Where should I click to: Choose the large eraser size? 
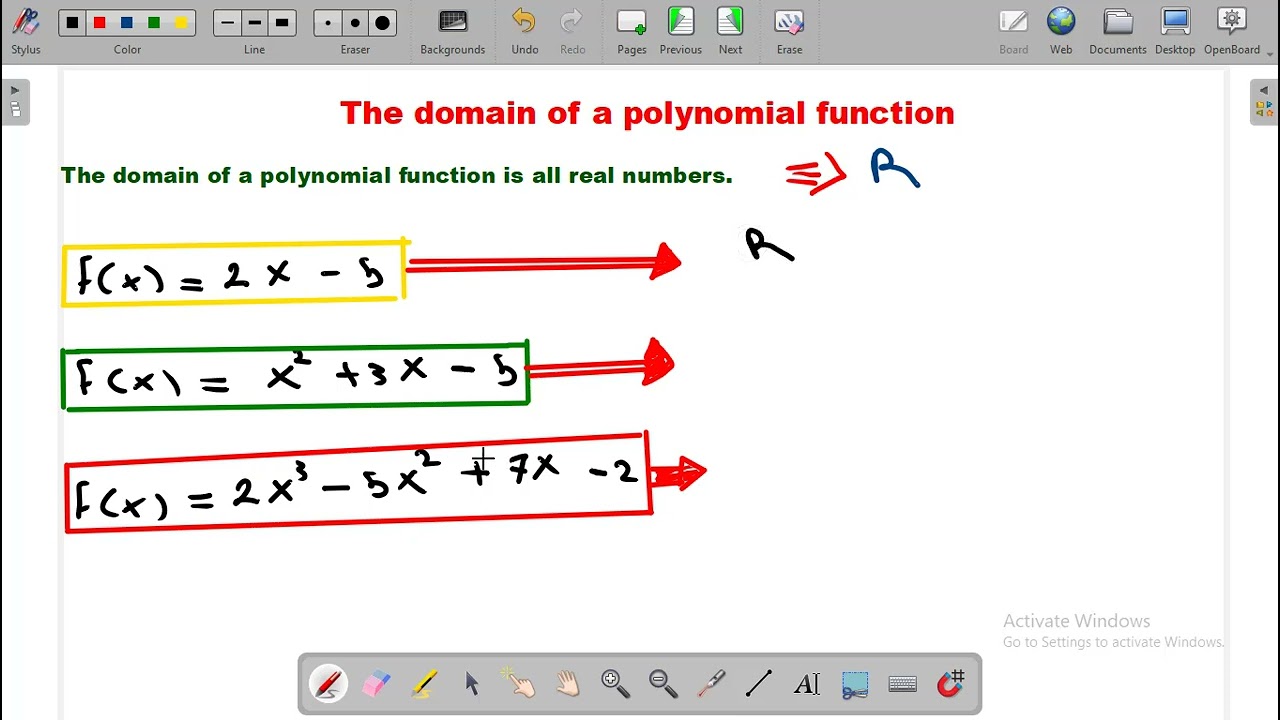pyautogui.click(x=382, y=23)
